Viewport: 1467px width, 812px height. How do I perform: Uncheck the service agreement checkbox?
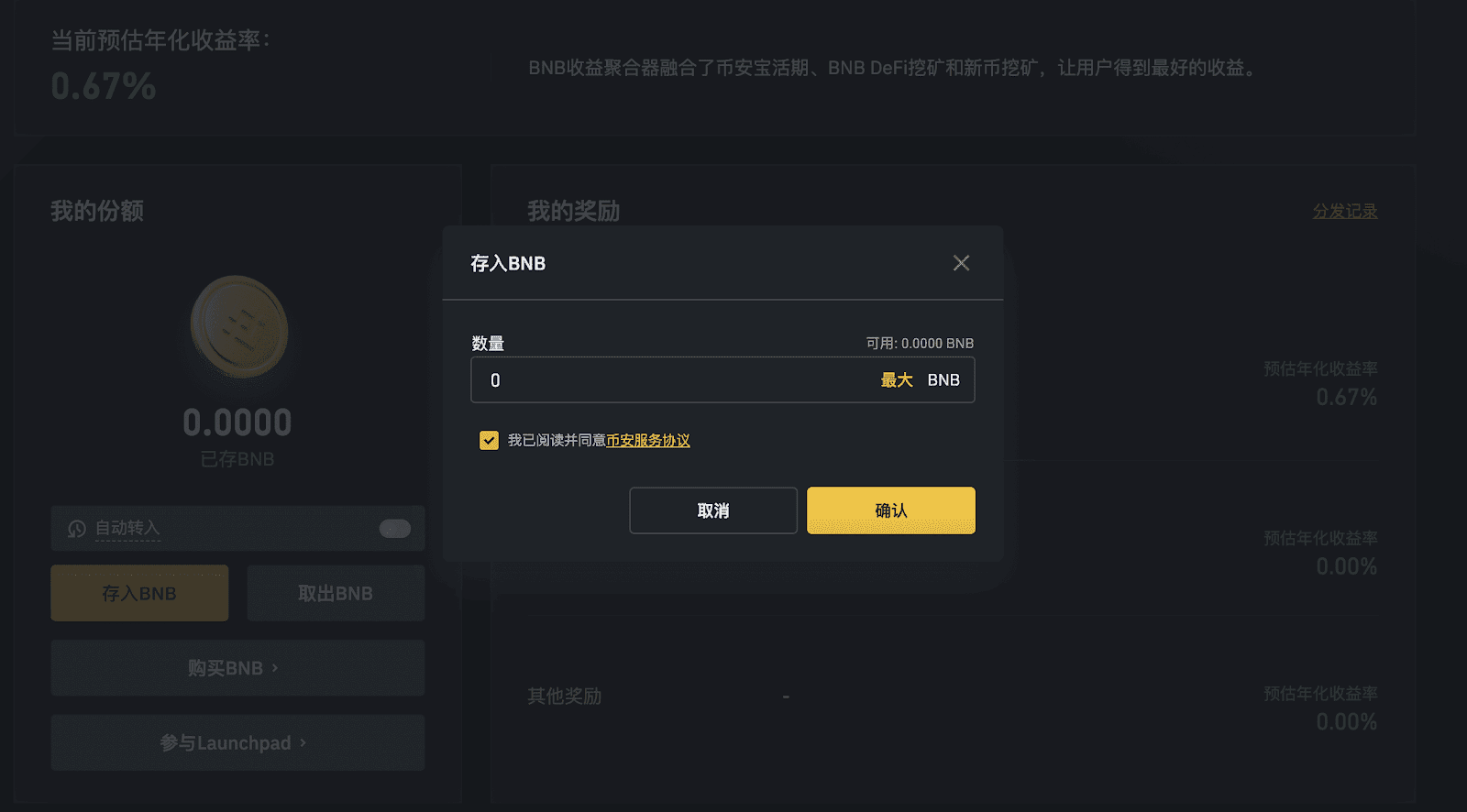point(489,440)
